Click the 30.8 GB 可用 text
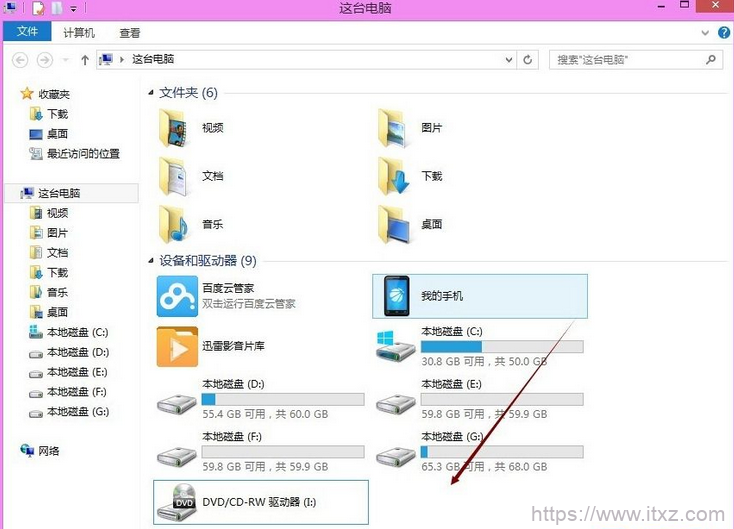This screenshot has height=529, width=734. point(453,361)
